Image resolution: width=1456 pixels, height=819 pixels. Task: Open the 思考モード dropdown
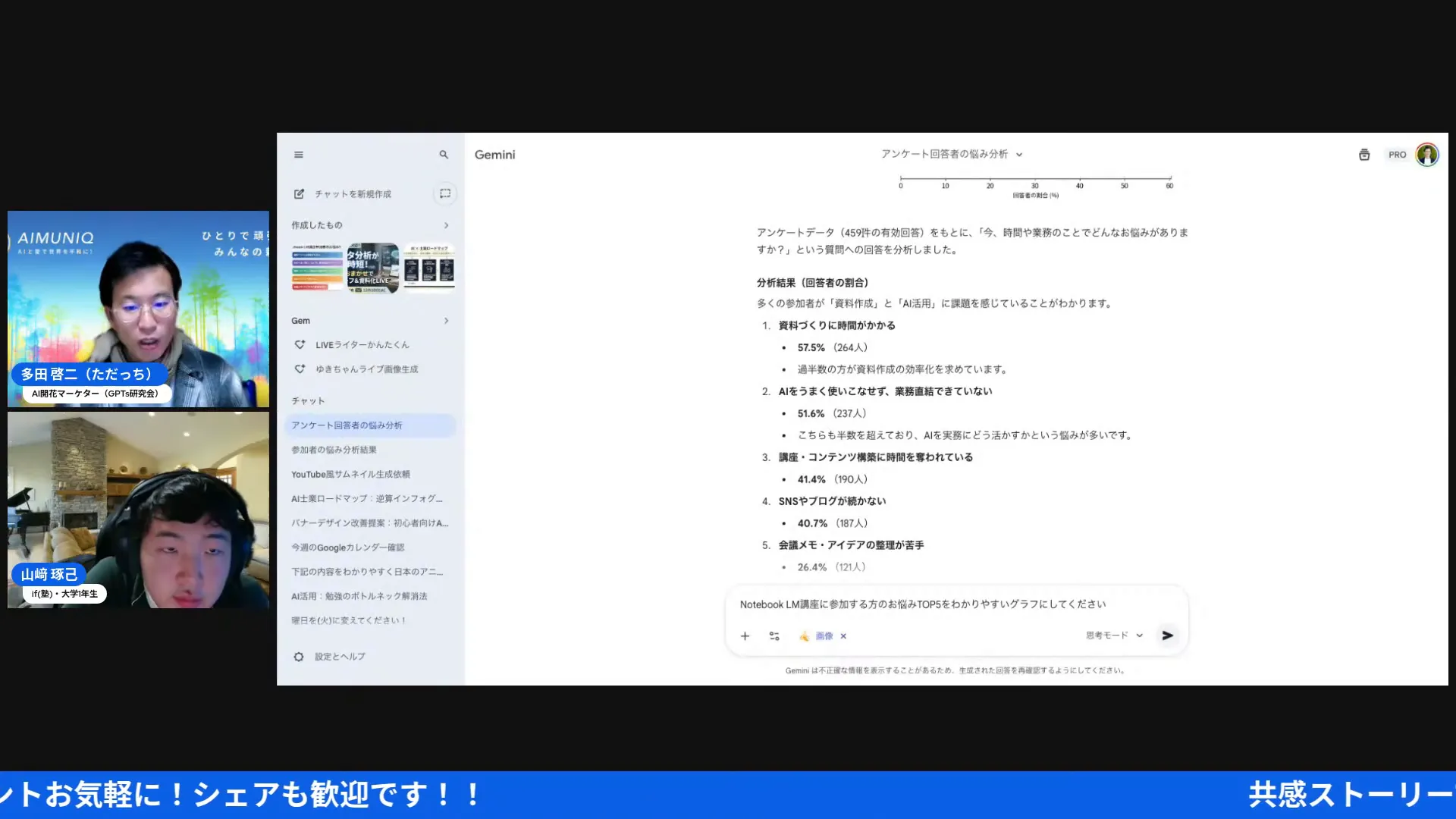[1111, 635]
